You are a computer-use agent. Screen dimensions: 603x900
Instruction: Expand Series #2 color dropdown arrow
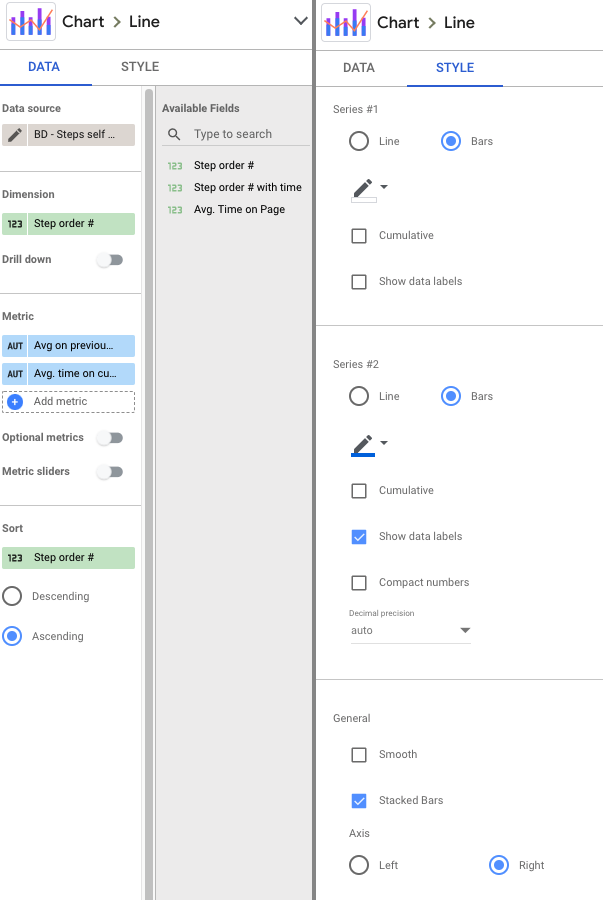coord(384,443)
